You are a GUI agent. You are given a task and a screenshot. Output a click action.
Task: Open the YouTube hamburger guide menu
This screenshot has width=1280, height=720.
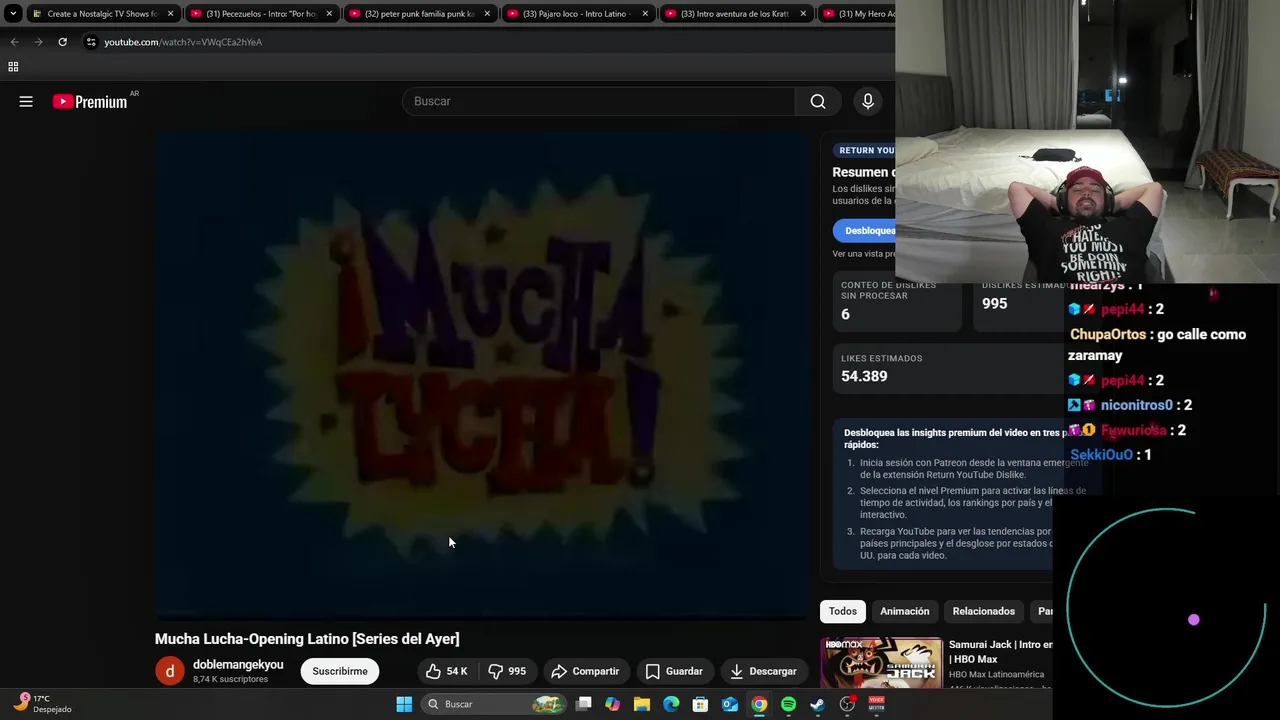point(26,101)
